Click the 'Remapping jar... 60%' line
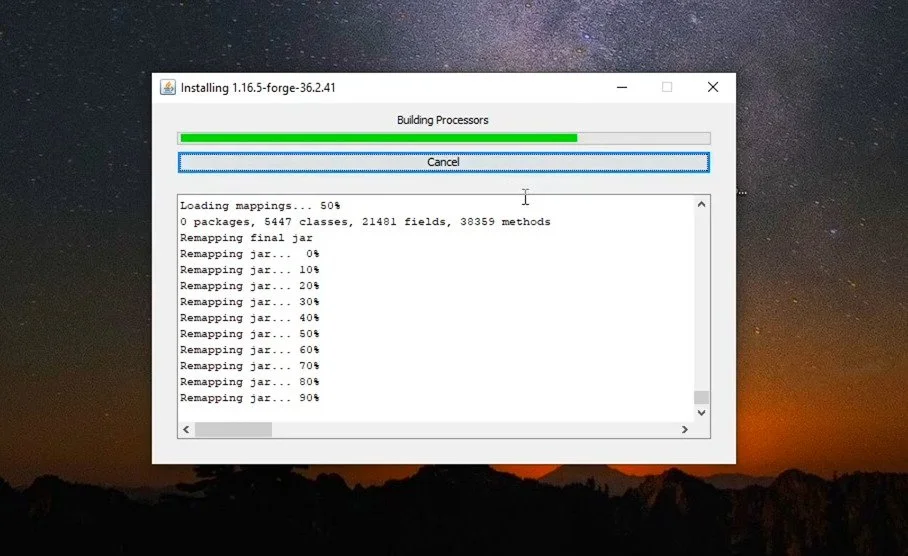The width and height of the screenshot is (908, 556). coord(250,350)
